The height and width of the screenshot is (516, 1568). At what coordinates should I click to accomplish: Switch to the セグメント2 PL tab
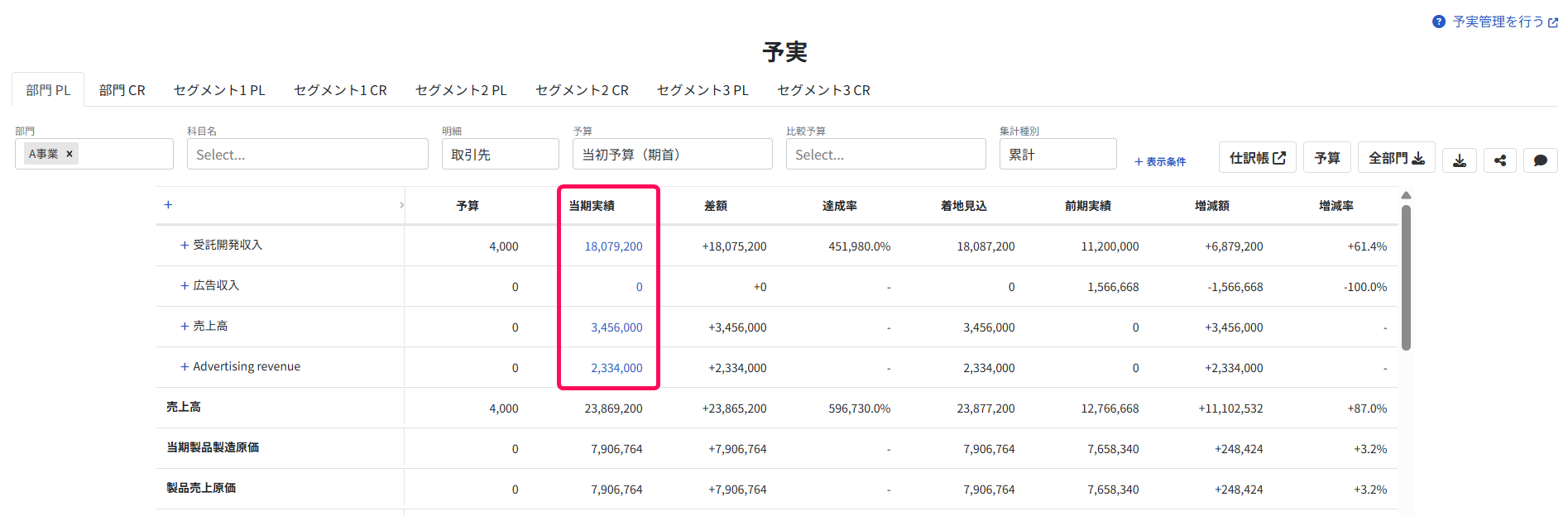(x=461, y=90)
